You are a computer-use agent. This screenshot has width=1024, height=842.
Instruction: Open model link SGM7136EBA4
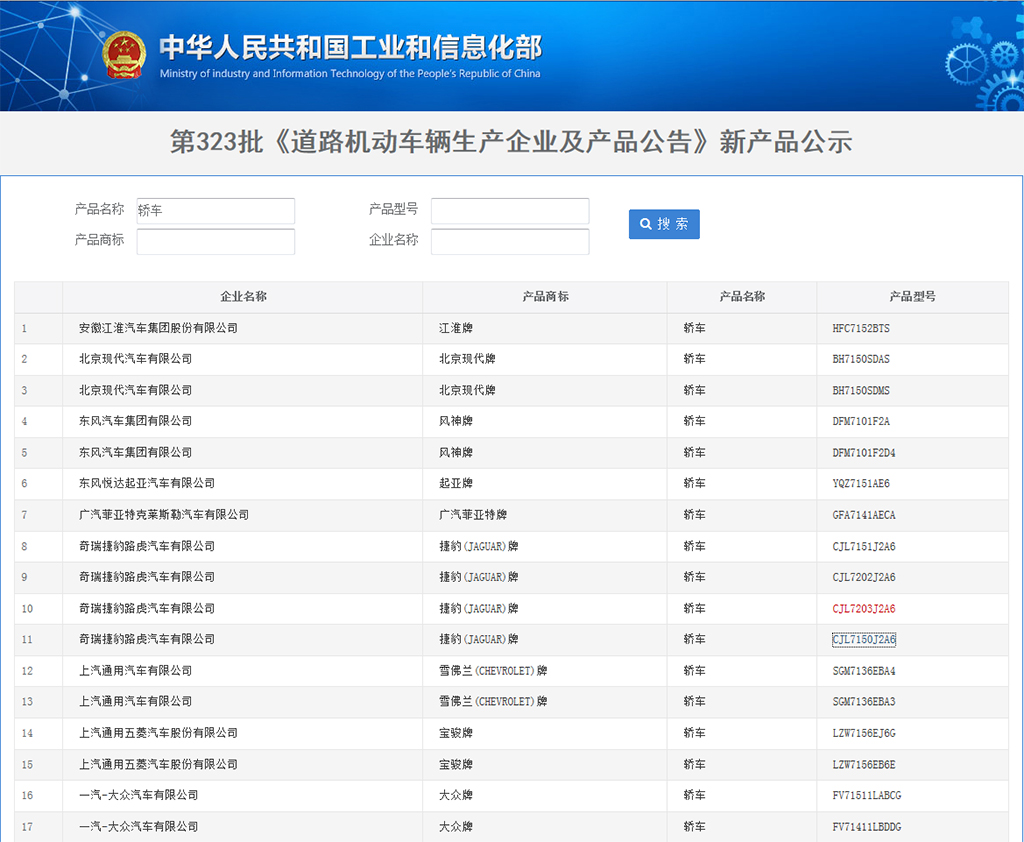pos(863,671)
